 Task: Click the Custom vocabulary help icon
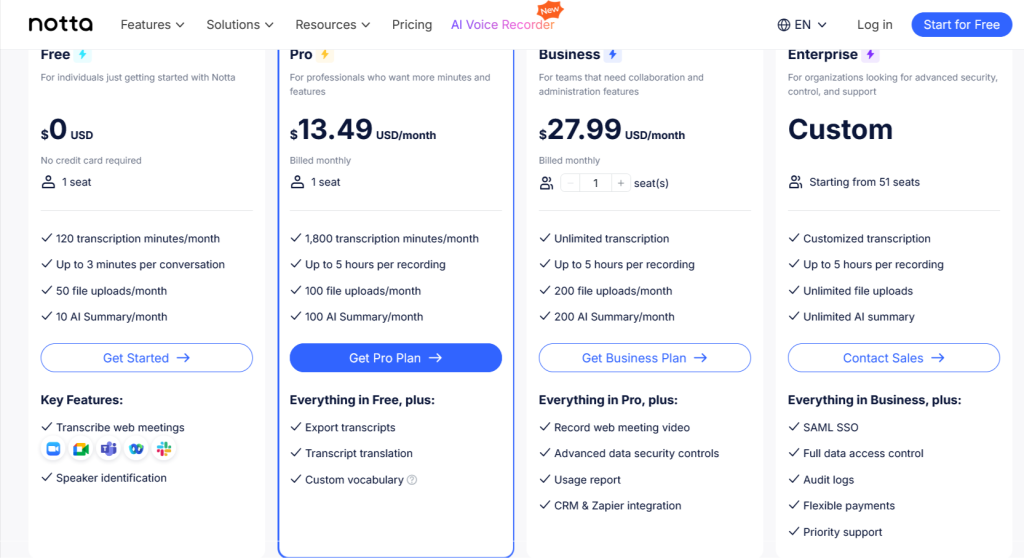tap(412, 480)
